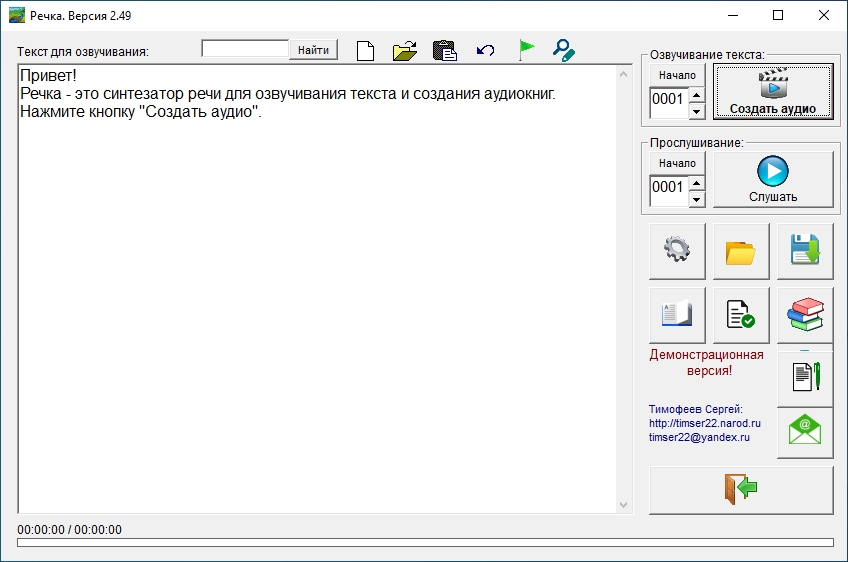Click the 0001 field under Прослушивание

670,190
